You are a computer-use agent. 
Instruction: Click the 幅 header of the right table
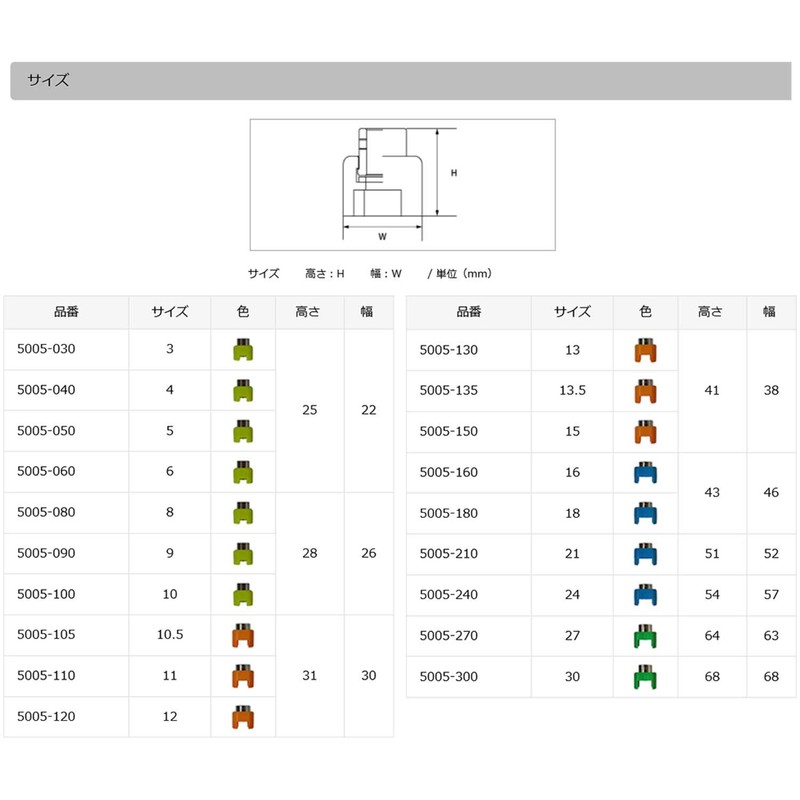click(x=769, y=312)
